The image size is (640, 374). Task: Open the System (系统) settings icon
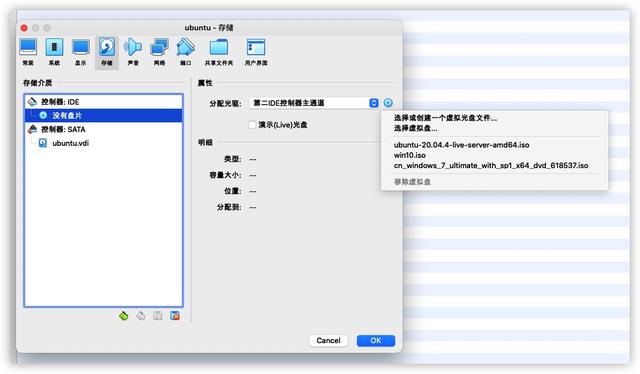pos(54,51)
